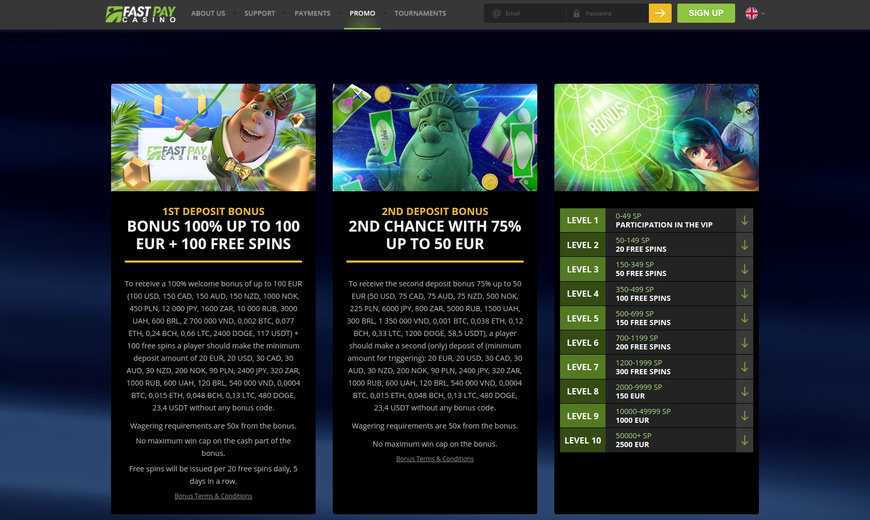The height and width of the screenshot is (520, 870).
Task: Open Bonus Terms & Conditions under 2nd deposit
Action: (x=434, y=459)
